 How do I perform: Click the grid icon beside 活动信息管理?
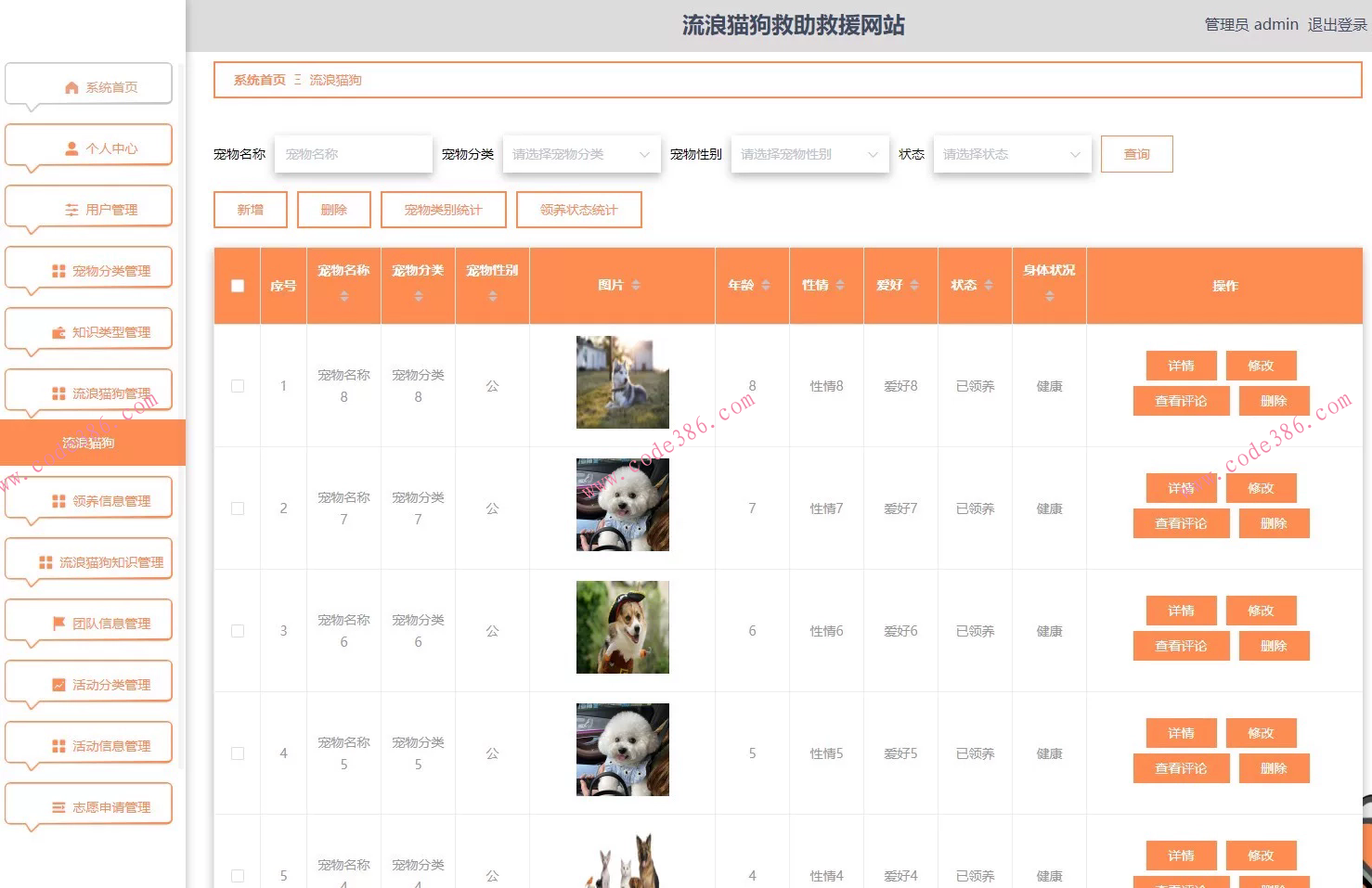58,746
